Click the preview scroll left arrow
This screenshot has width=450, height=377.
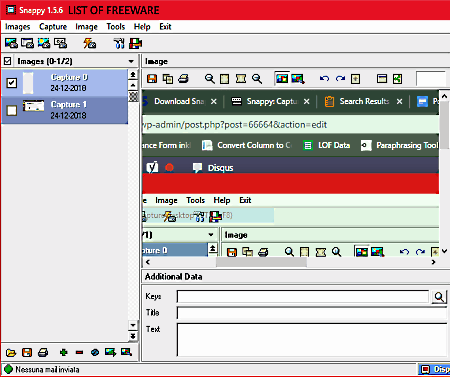point(148,262)
